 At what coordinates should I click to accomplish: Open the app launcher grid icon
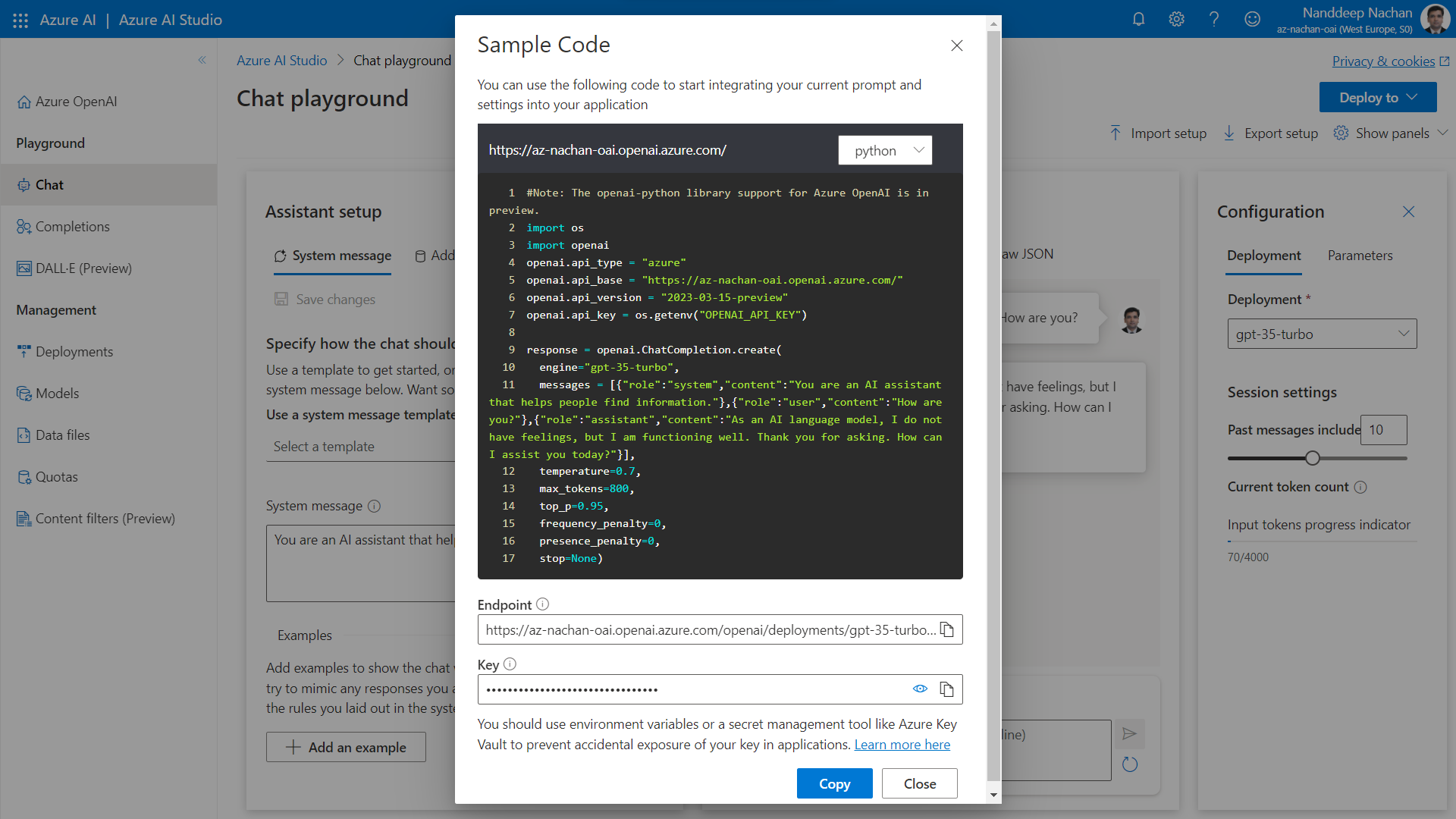pos(20,20)
